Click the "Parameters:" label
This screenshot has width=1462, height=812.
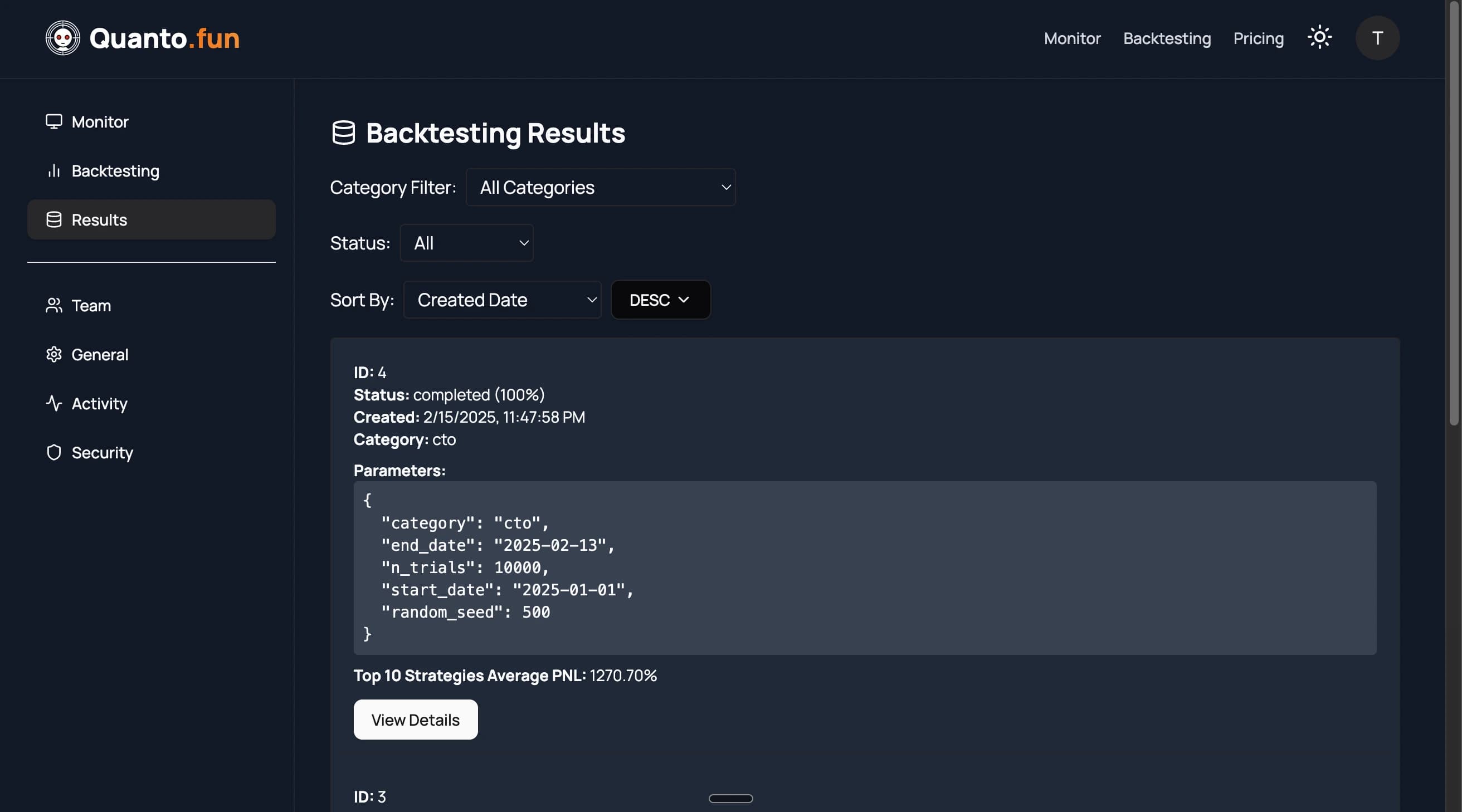399,471
